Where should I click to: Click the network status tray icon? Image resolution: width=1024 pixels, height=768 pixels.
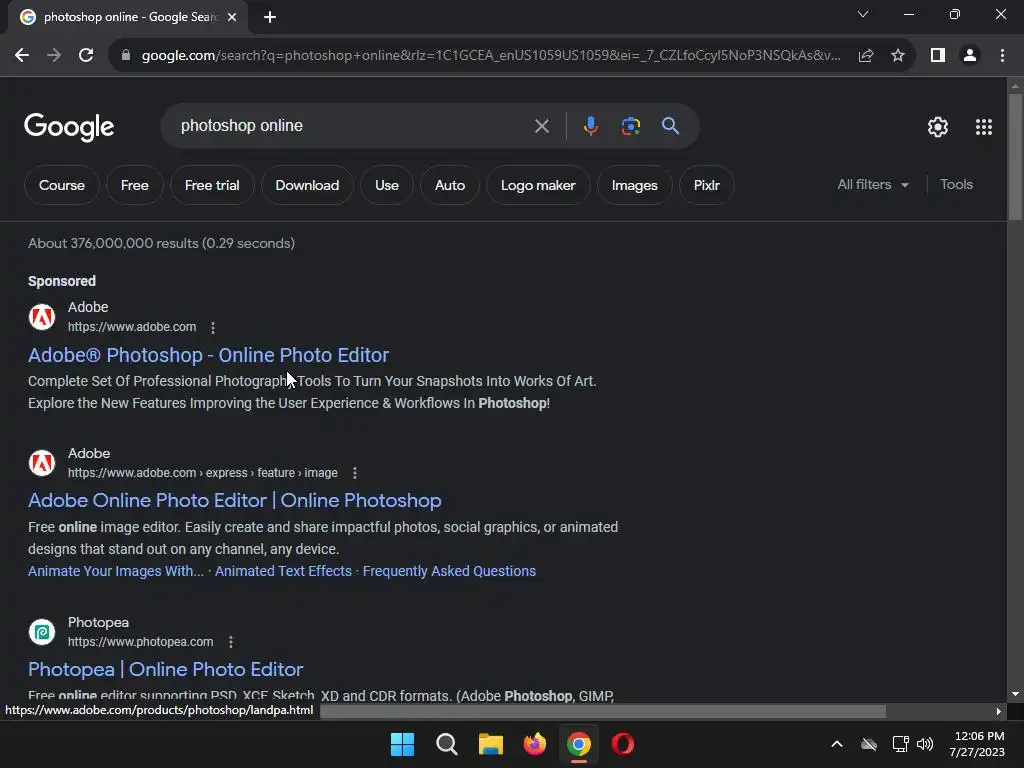pyautogui.click(x=900, y=744)
